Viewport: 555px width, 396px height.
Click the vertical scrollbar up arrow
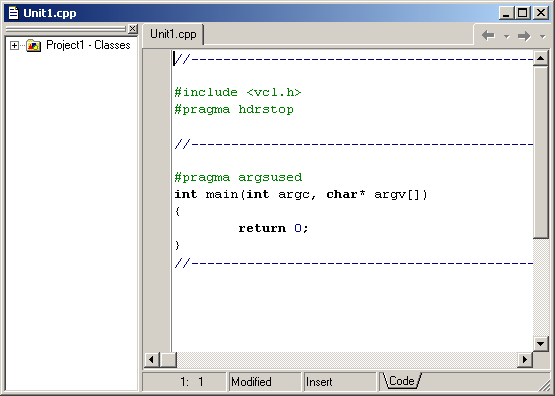coord(540,58)
